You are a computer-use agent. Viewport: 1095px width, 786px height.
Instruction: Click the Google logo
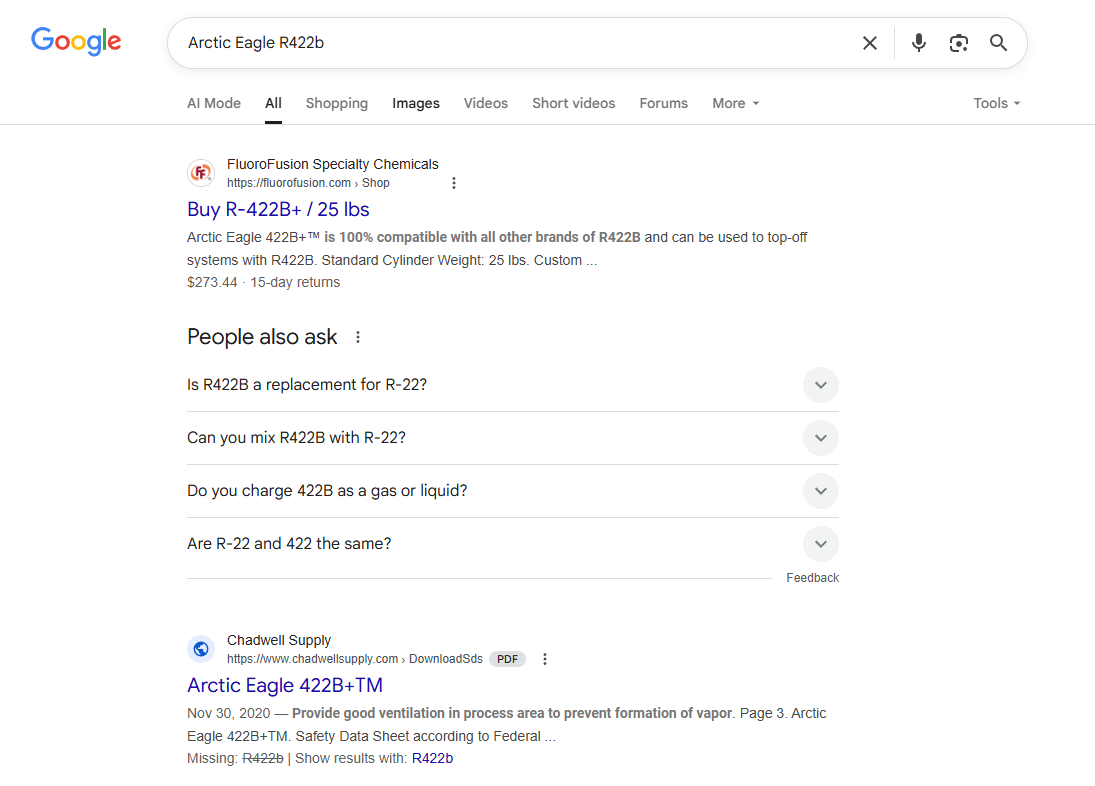coord(76,41)
